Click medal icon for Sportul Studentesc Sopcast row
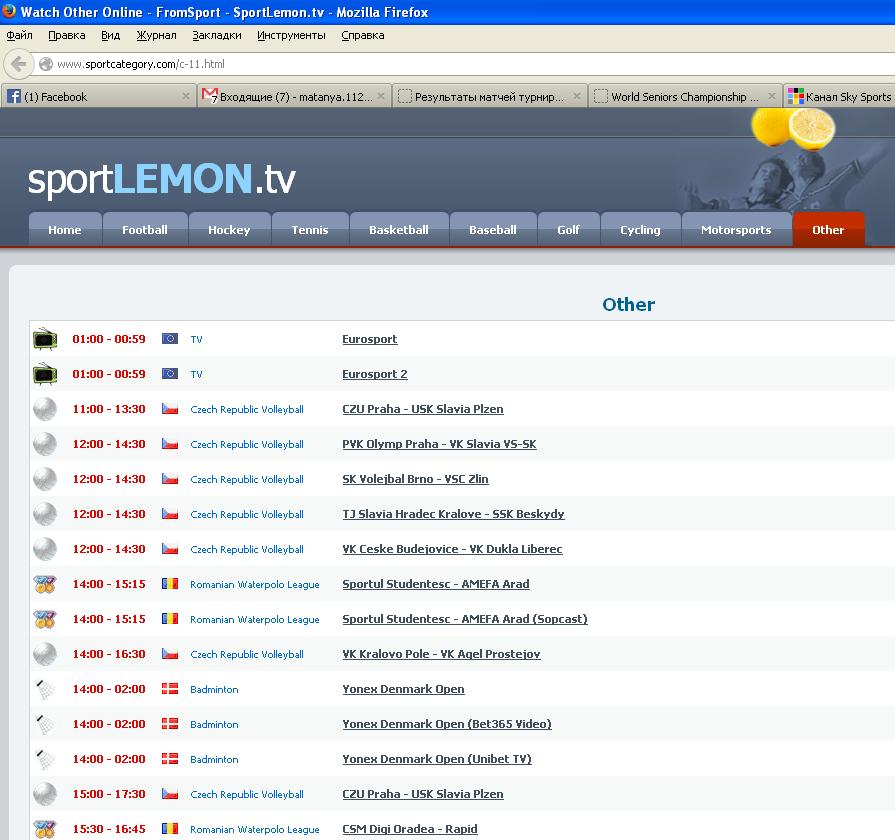The height and width of the screenshot is (840, 895). pyautogui.click(x=45, y=619)
